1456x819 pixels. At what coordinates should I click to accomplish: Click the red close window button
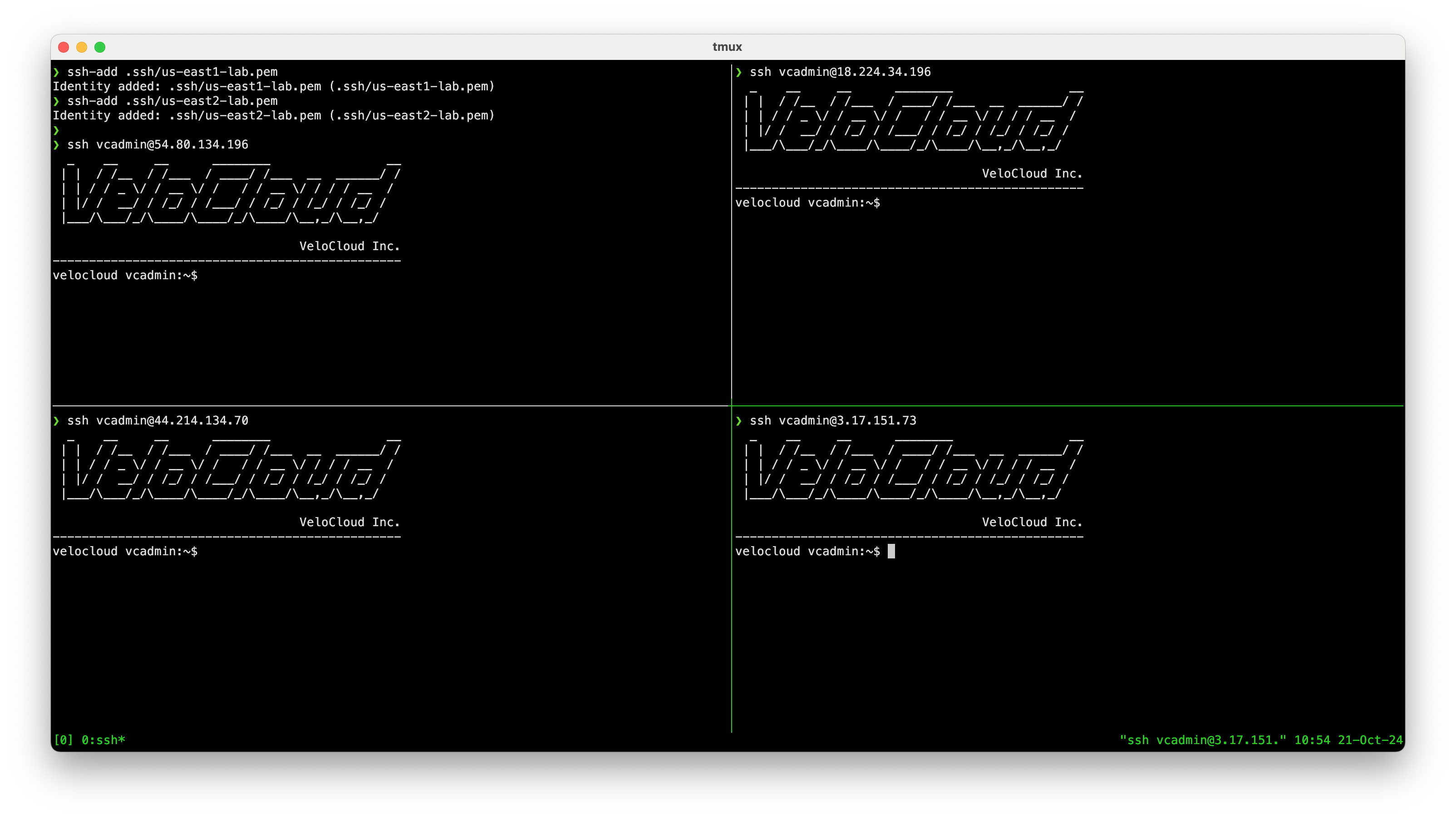click(x=64, y=47)
